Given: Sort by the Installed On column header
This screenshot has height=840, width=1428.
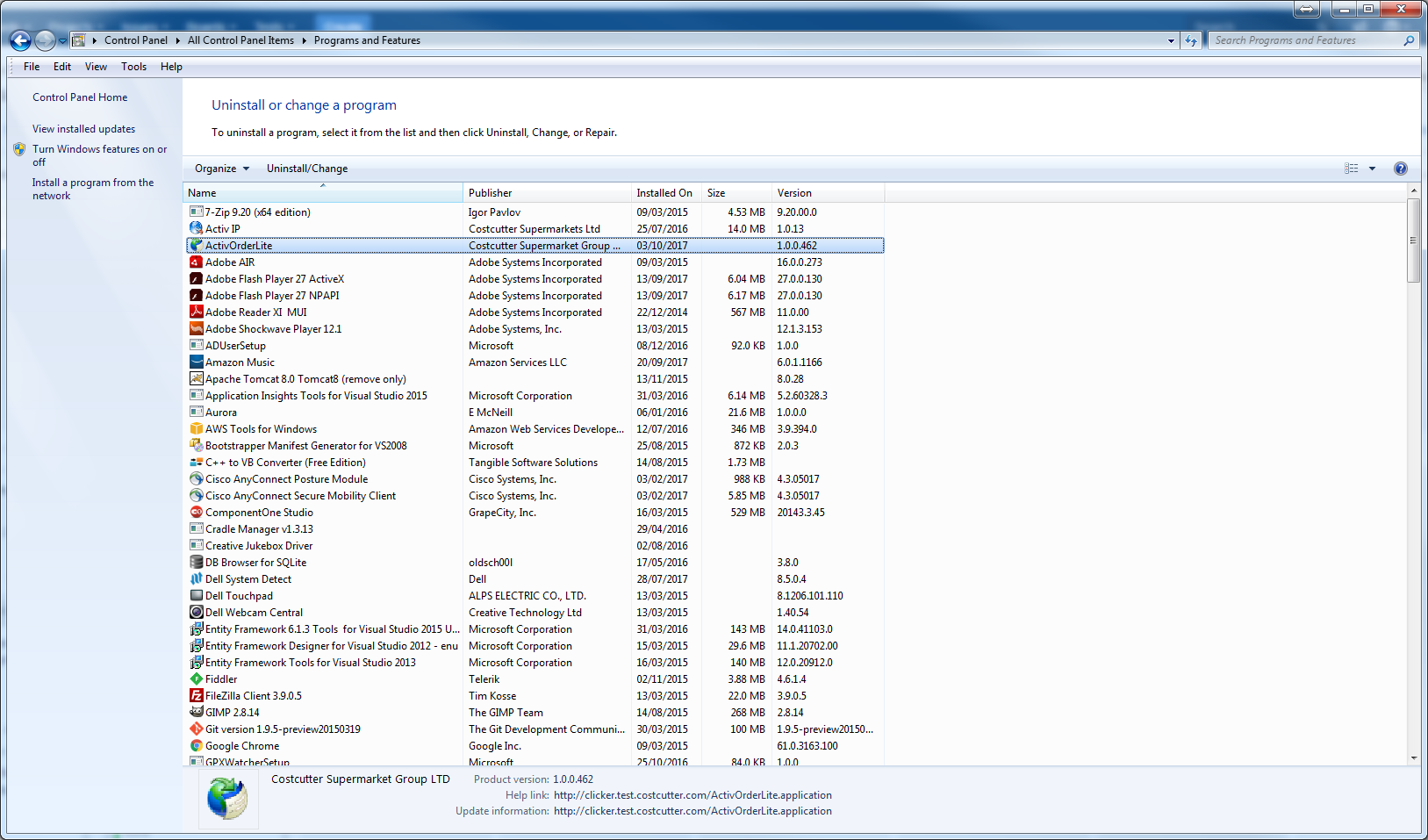Looking at the screenshot, I should point(666,192).
